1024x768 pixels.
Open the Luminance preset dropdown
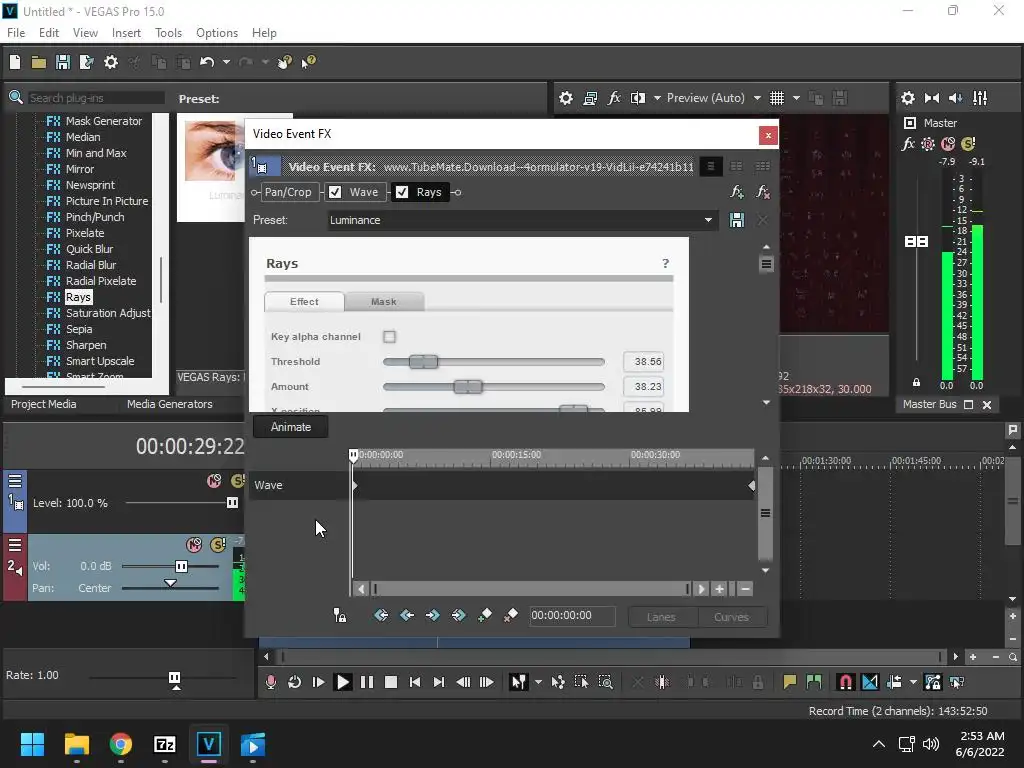(708, 220)
